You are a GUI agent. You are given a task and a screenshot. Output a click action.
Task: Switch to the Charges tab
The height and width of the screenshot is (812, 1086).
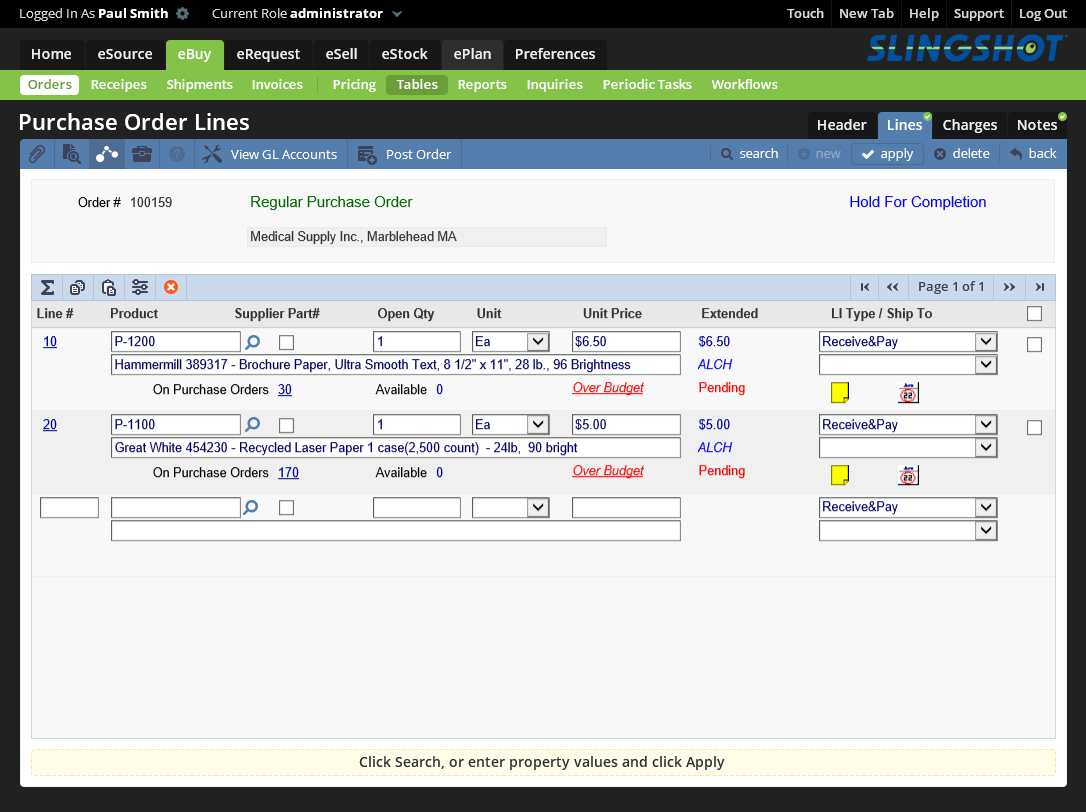pyautogui.click(x=969, y=125)
